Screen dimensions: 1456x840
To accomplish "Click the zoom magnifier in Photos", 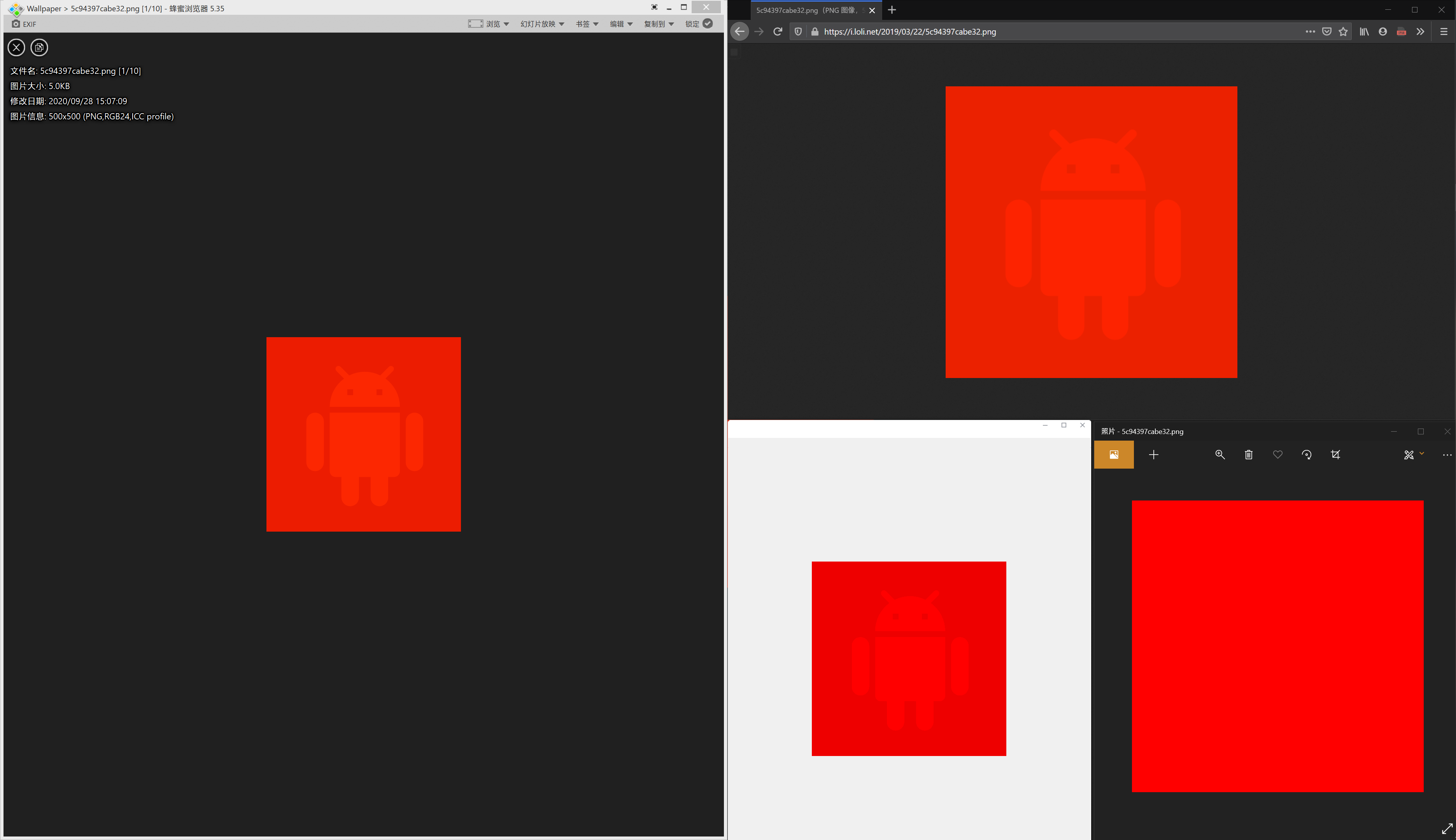I will click(1220, 455).
